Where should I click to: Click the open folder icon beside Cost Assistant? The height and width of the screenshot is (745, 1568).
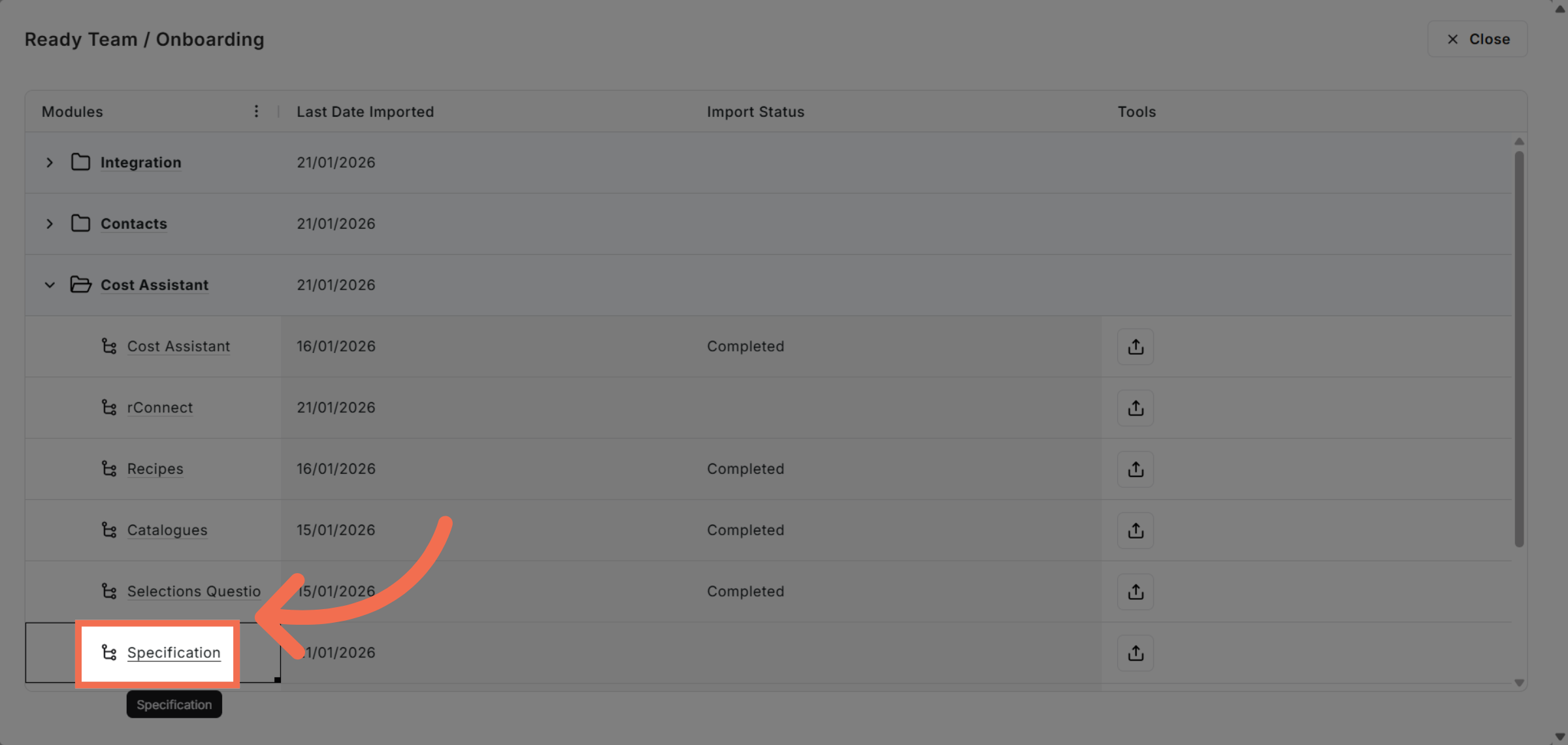80,284
